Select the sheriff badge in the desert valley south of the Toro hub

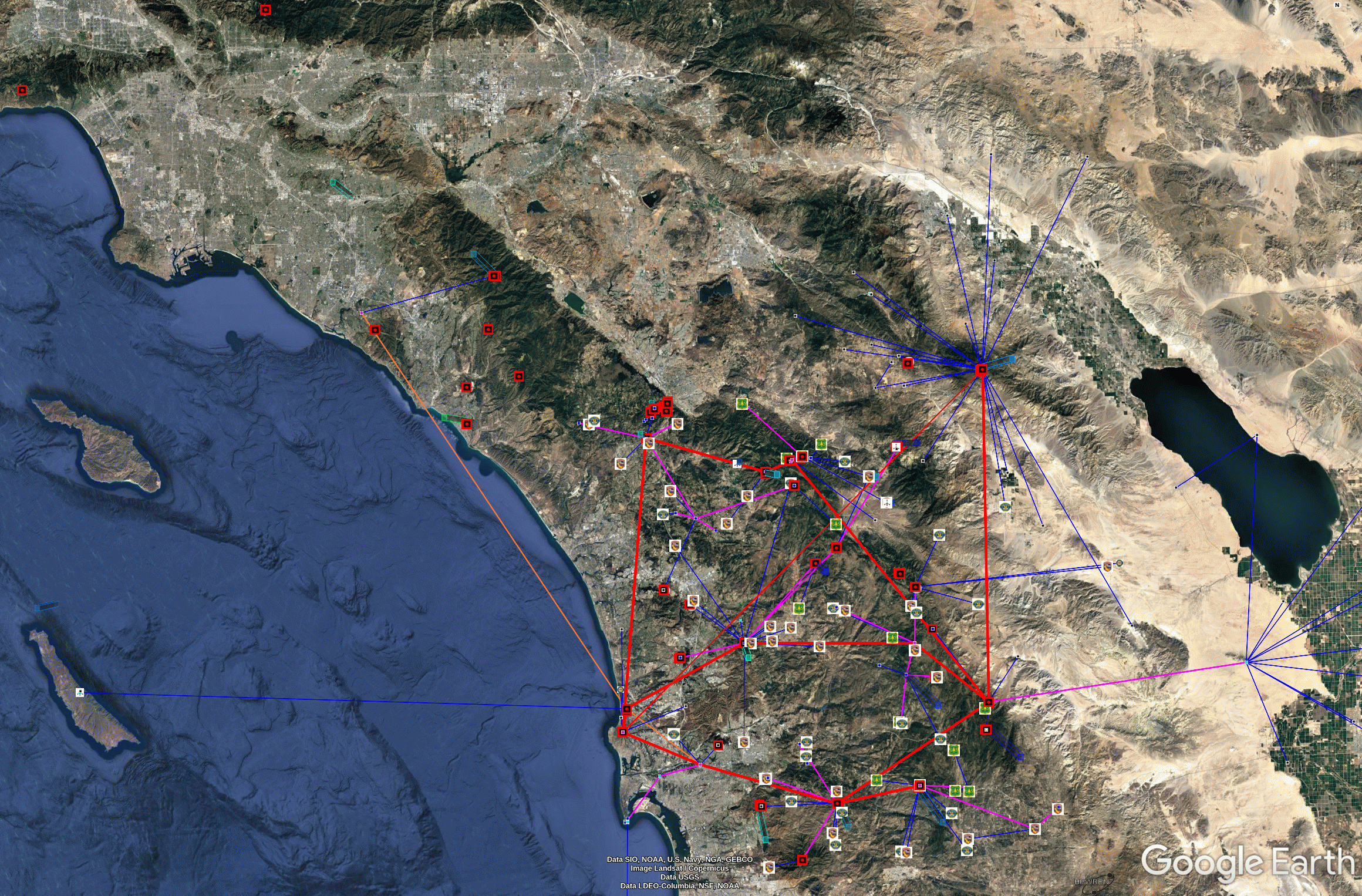(x=1005, y=507)
